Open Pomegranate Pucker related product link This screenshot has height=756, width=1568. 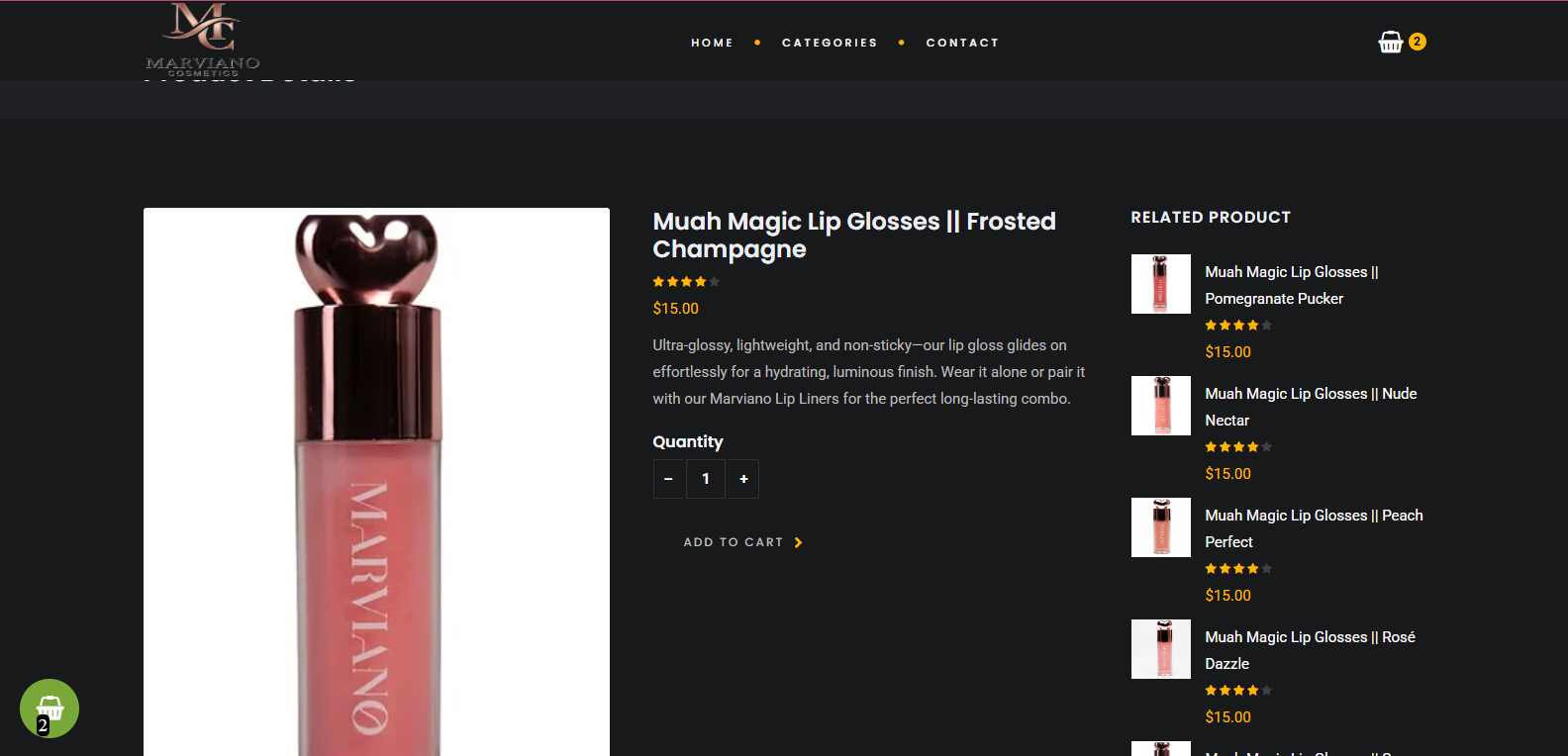point(1291,285)
